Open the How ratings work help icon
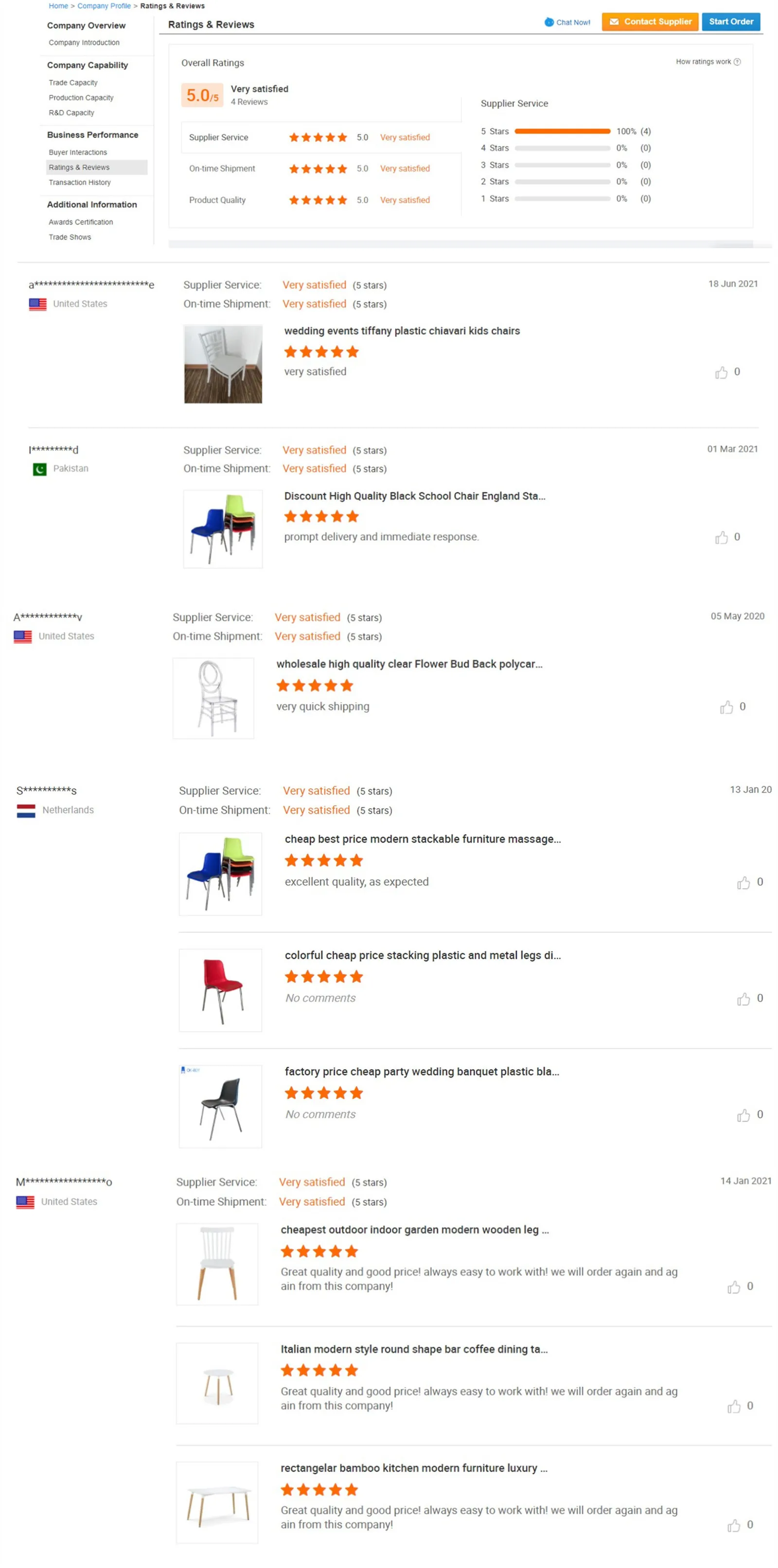The width and height of the screenshot is (778, 1568). coord(737,62)
